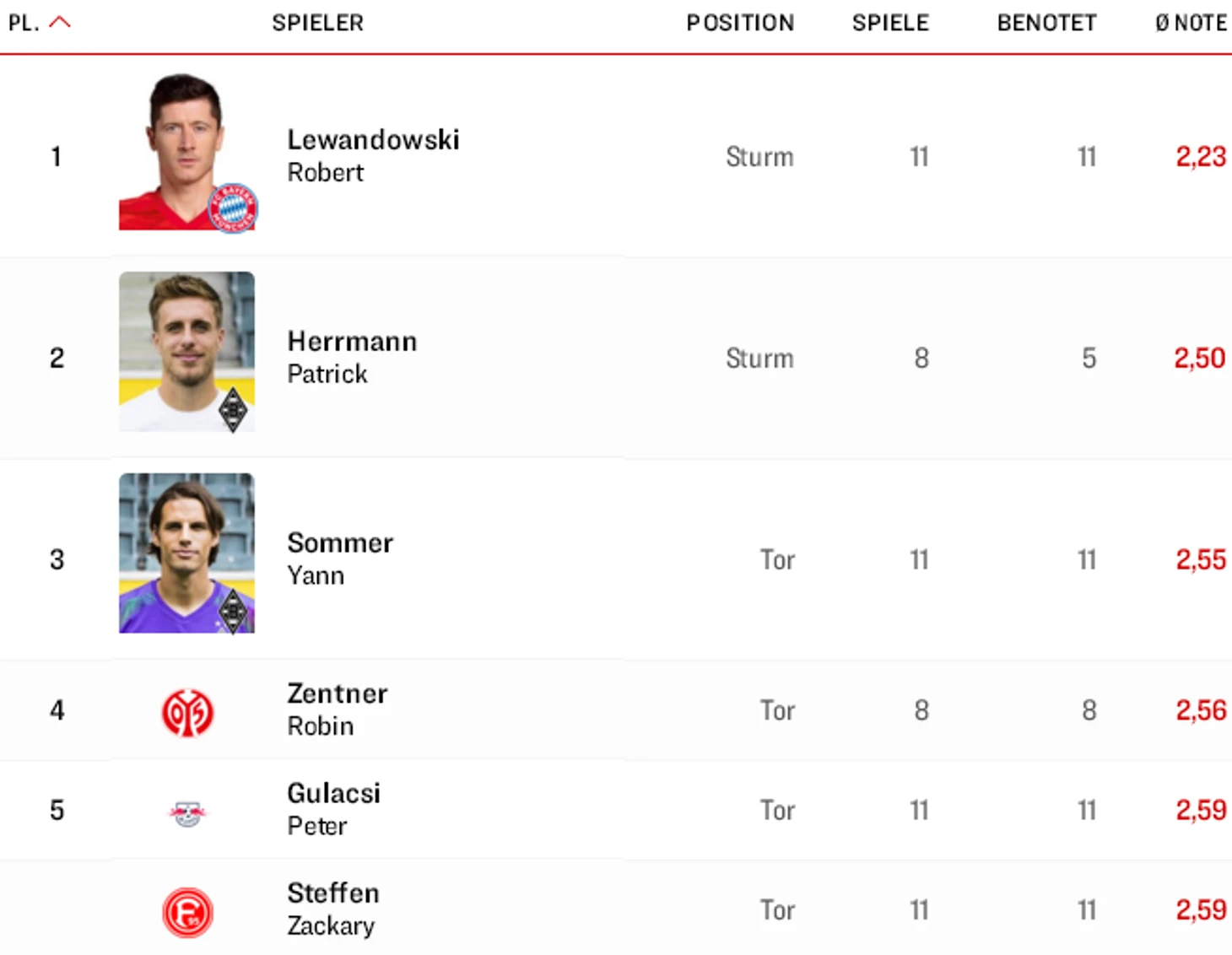Click the Gladbach badge on Sommer's photo

point(233,611)
